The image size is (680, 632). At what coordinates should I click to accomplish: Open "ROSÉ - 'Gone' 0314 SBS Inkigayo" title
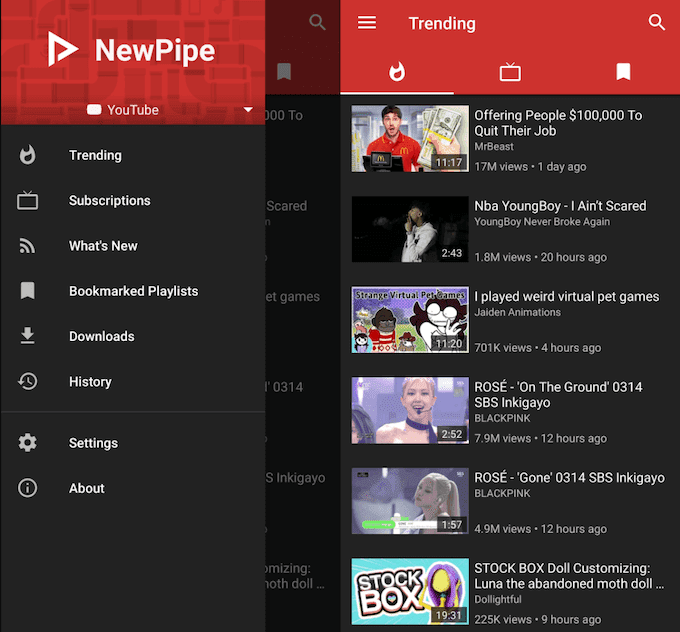(569, 478)
